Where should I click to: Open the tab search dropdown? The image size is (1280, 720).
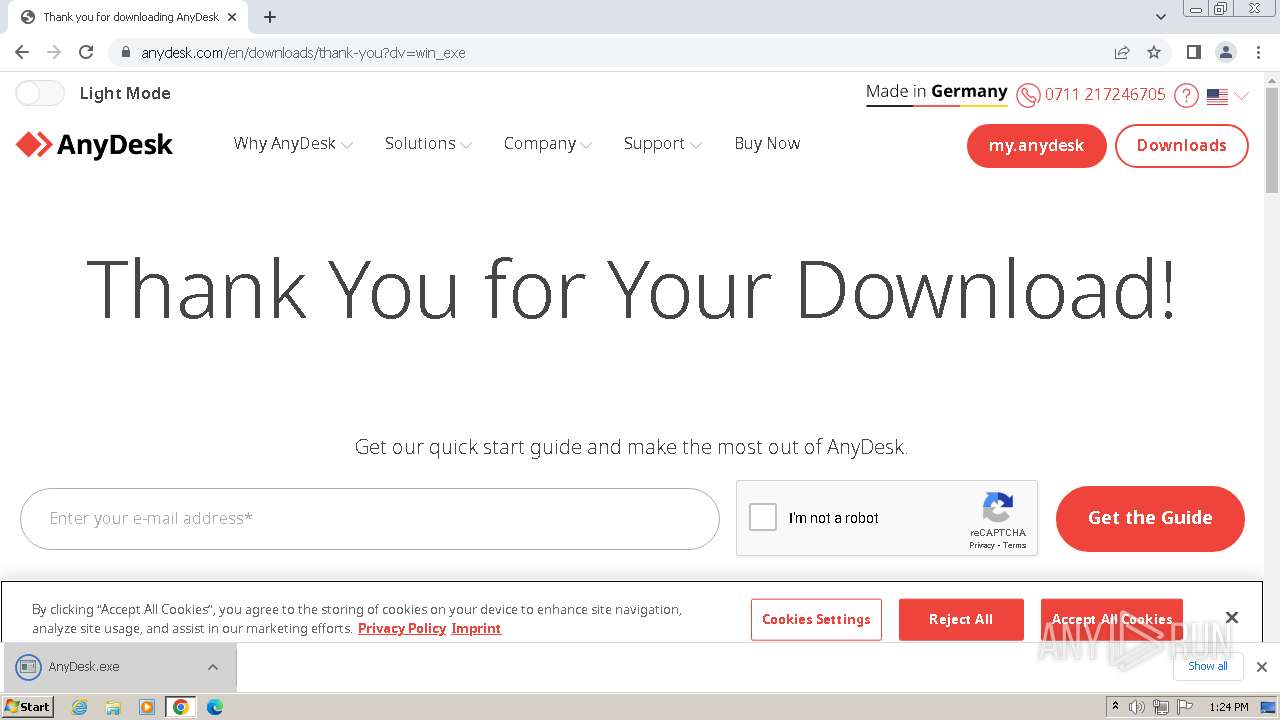click(1161, 17)
